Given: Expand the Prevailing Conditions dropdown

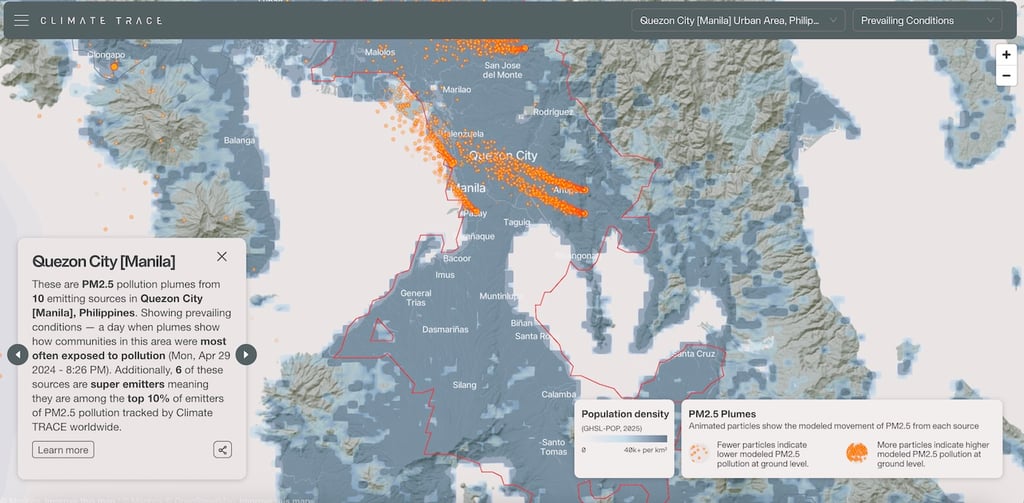Looking at the screenshot, I should pyautogui.click(x=926, y=20).
